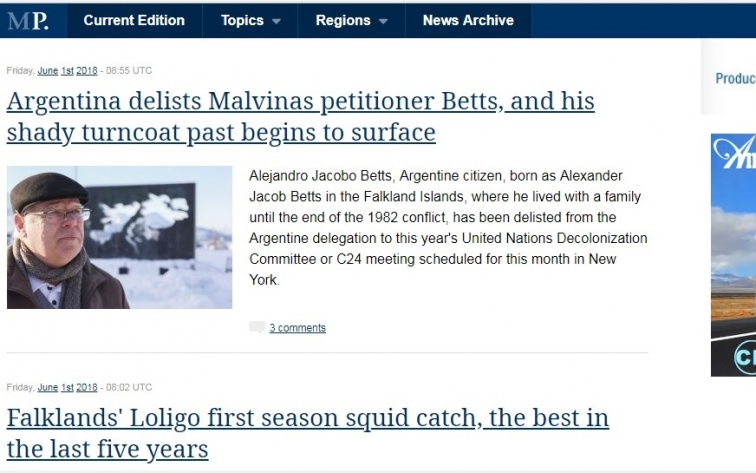Click the MP logo in header
Image resolution: width=756 pixels, height=473 pixels.
coord(28,21)
